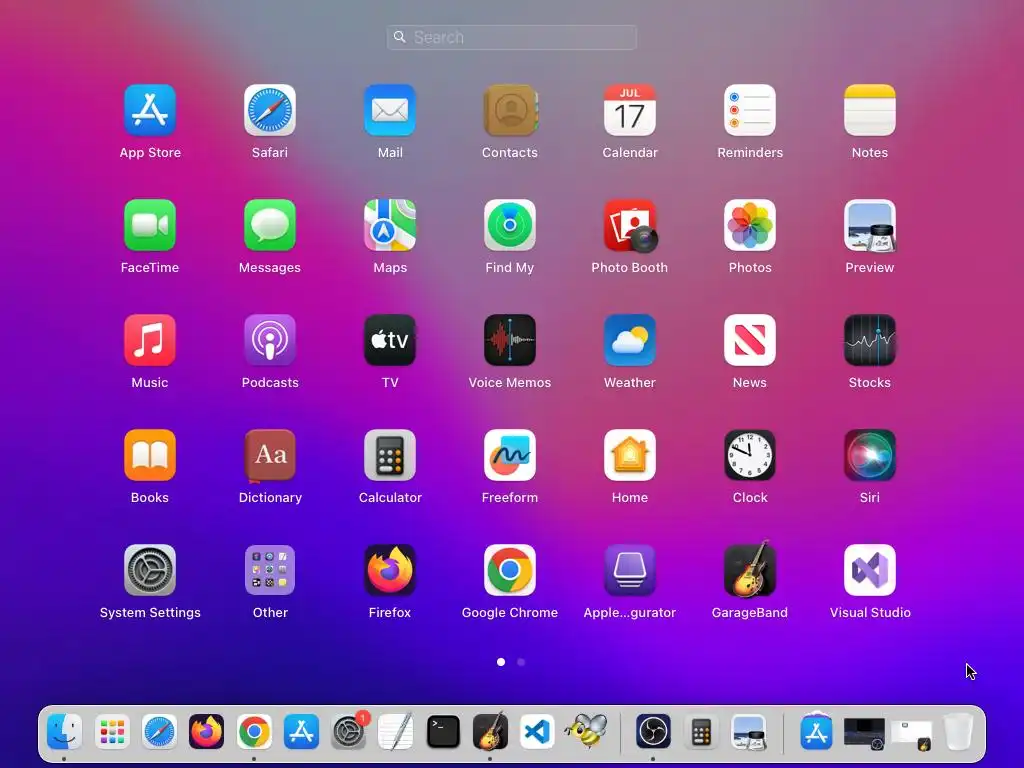Open the Home app
Image resolution: width=1024 pixels, height=768 pixels.
coord(630,455)
